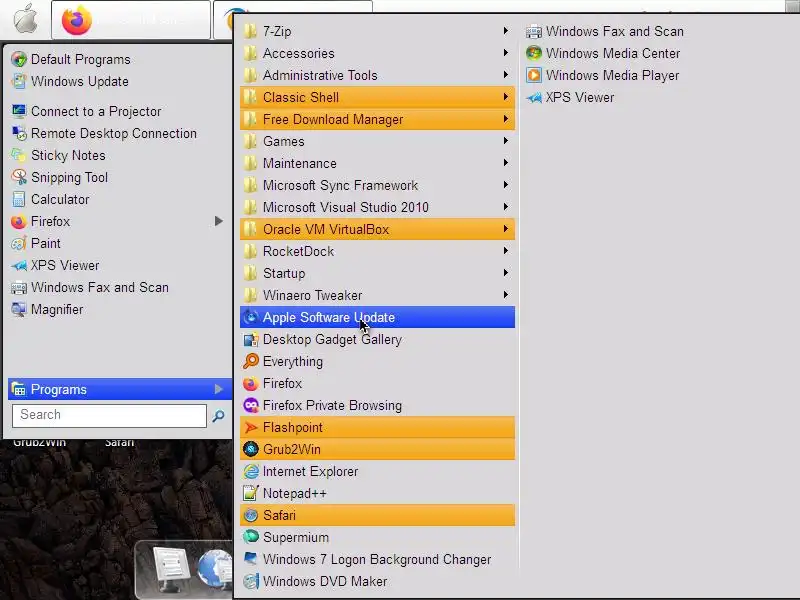The width and height of the screenshot is (800, 600).
Task: Open the Microsoft Sync Framework folder
Action: [x=378, y=185]
